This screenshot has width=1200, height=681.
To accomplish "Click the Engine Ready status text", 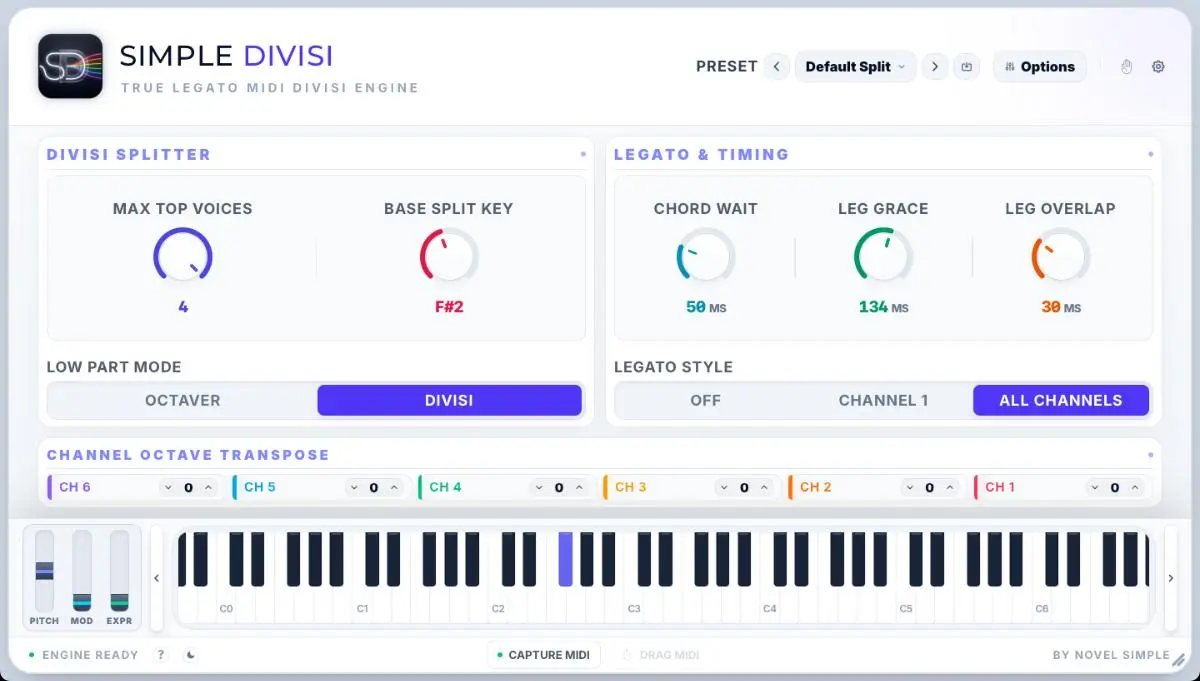I will [x=90, y=655].
